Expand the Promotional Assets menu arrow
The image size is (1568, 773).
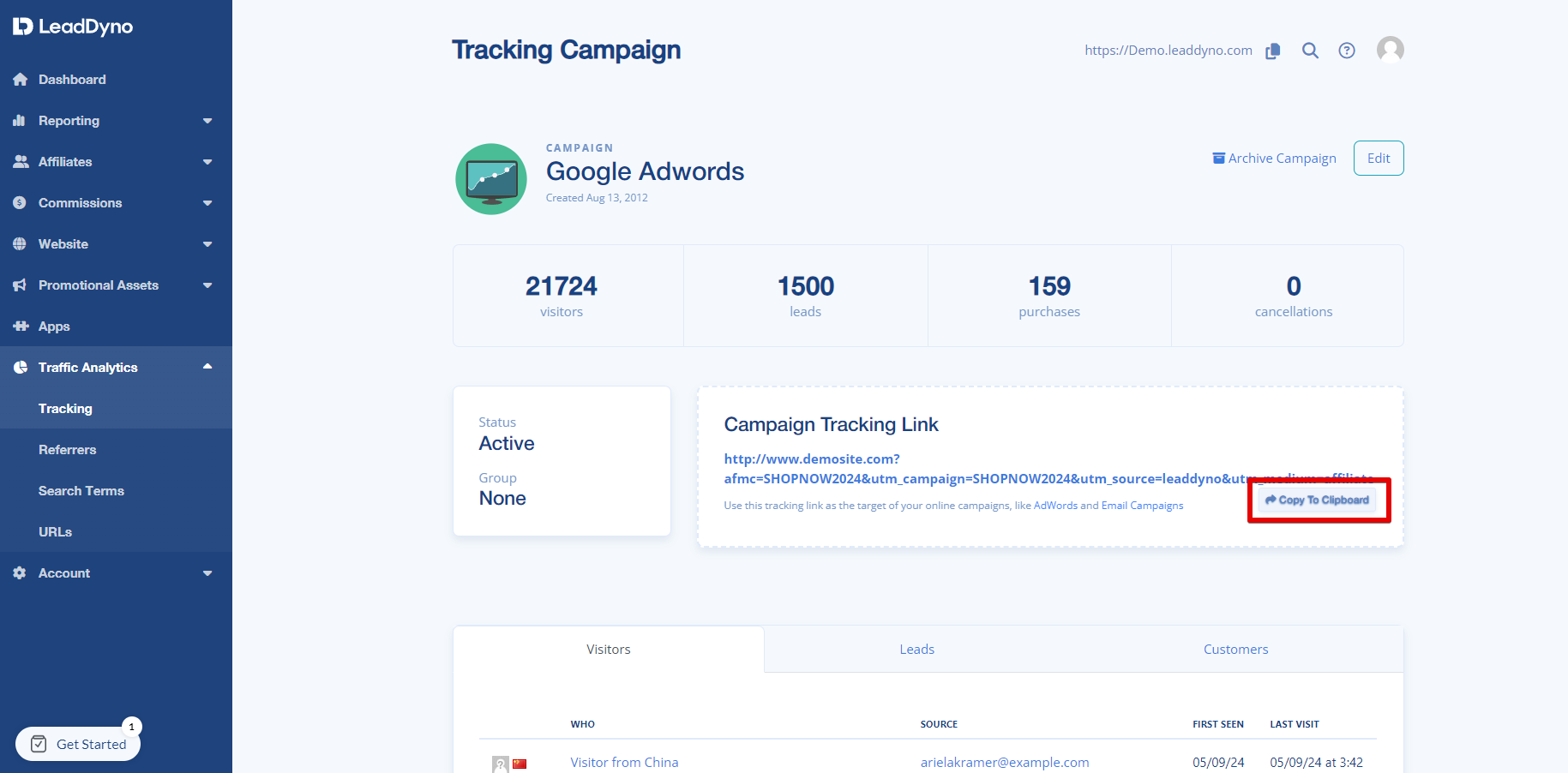[x=207, y=285]
